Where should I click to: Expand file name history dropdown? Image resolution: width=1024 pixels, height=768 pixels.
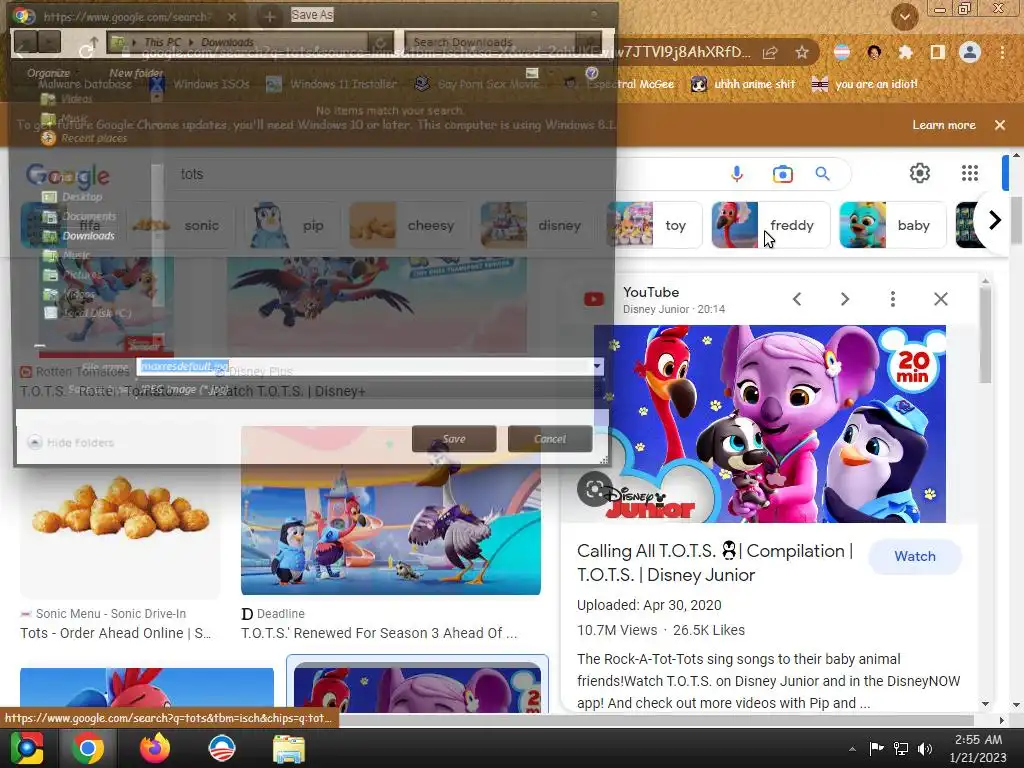(598, 366)
